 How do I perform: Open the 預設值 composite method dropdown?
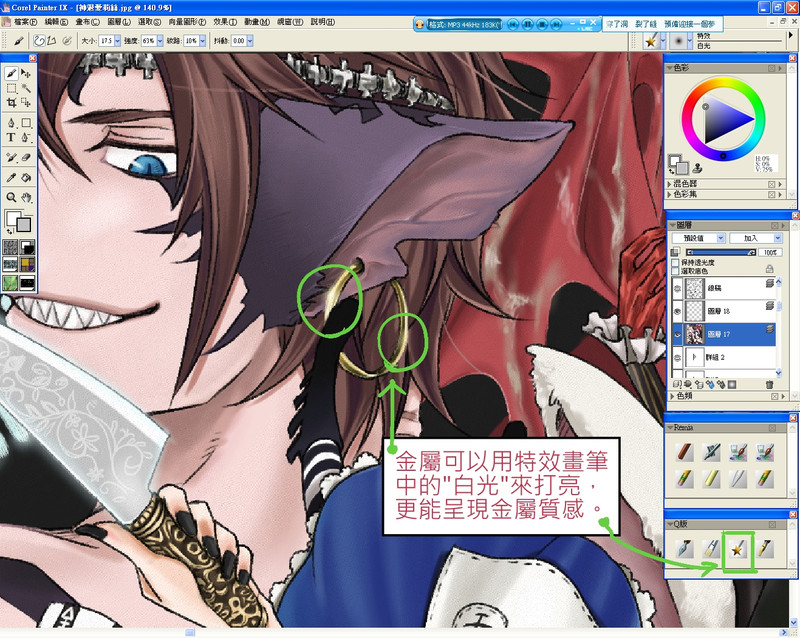[698, 238]
